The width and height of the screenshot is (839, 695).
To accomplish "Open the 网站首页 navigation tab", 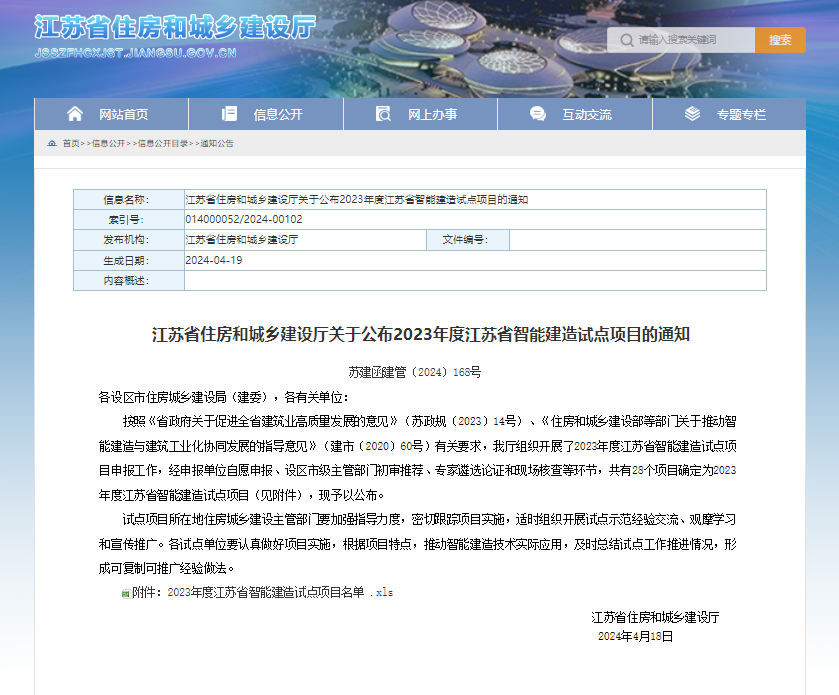I will (123, 114).
